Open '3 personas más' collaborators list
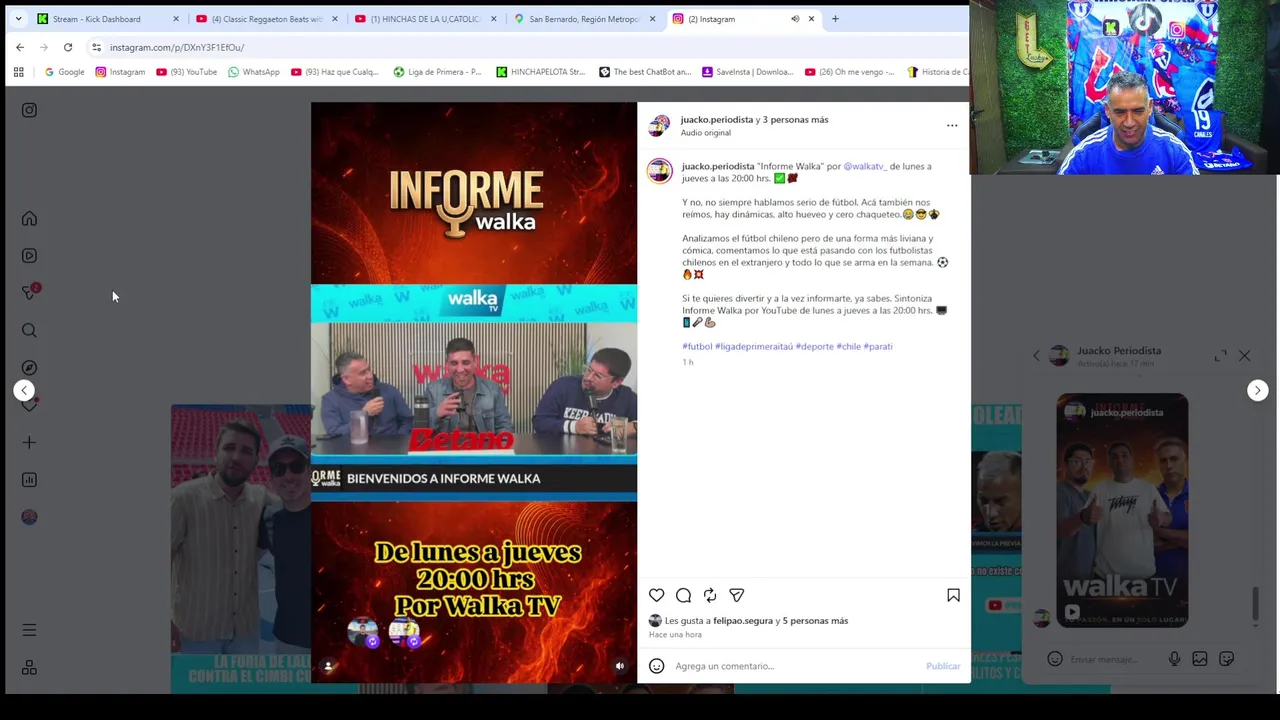The image size is (1280, 720). pos(796,120)
